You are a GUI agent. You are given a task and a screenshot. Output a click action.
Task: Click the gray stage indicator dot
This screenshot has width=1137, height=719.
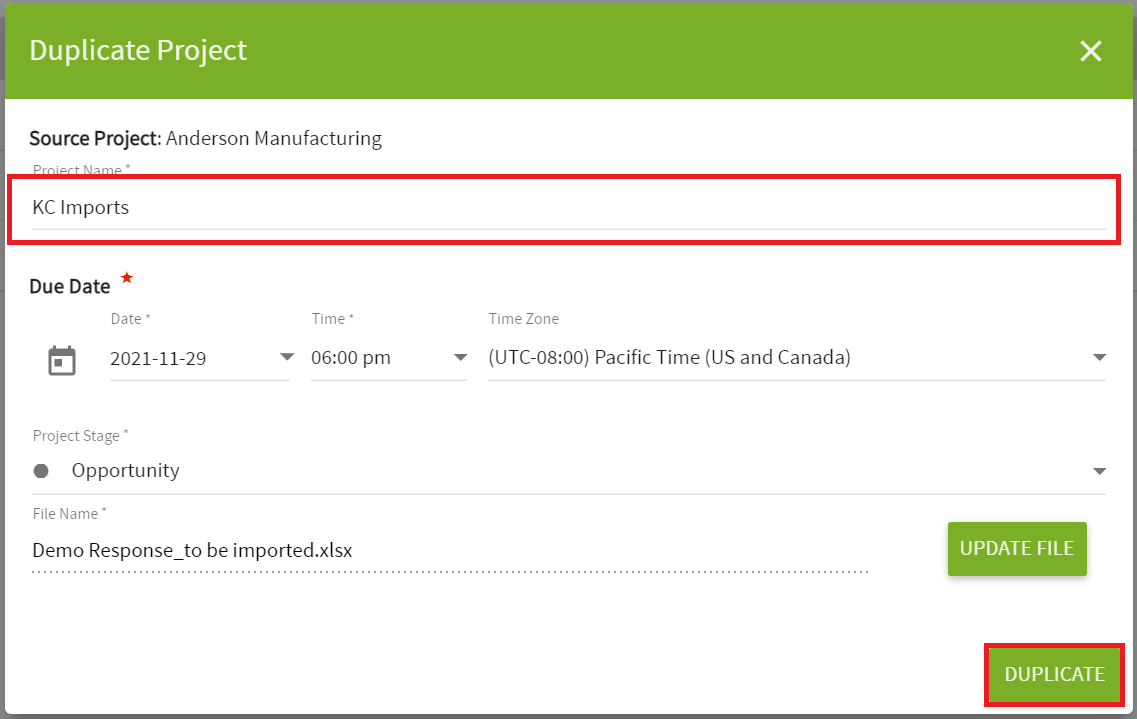(x=41, y=471)
